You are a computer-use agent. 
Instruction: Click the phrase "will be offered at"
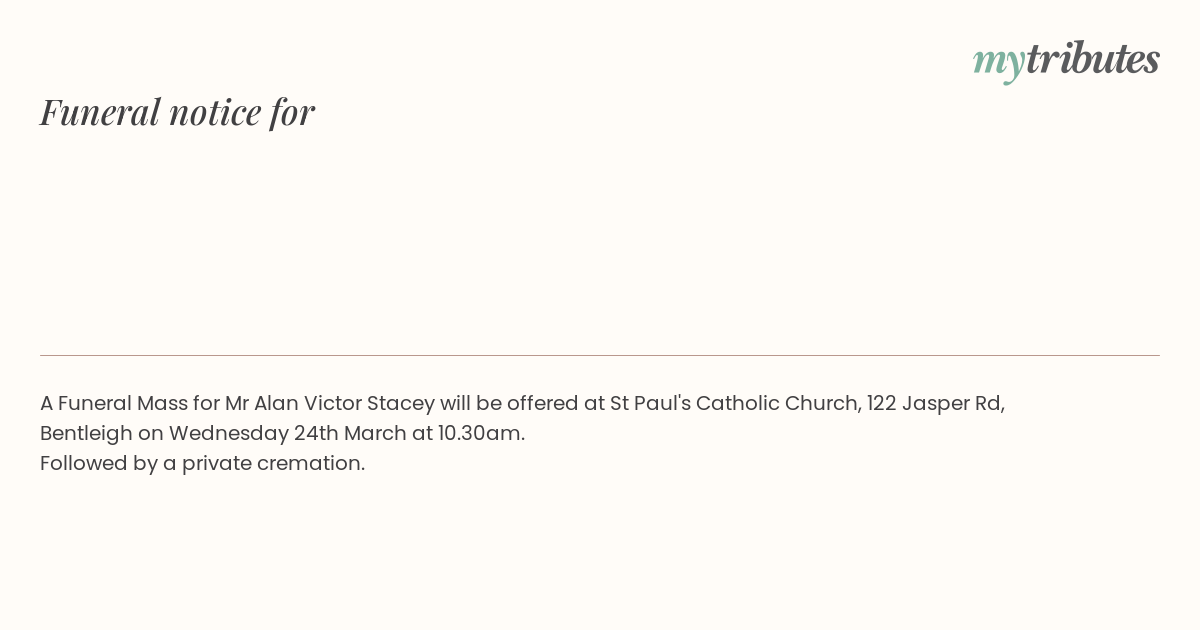point(521,403)
